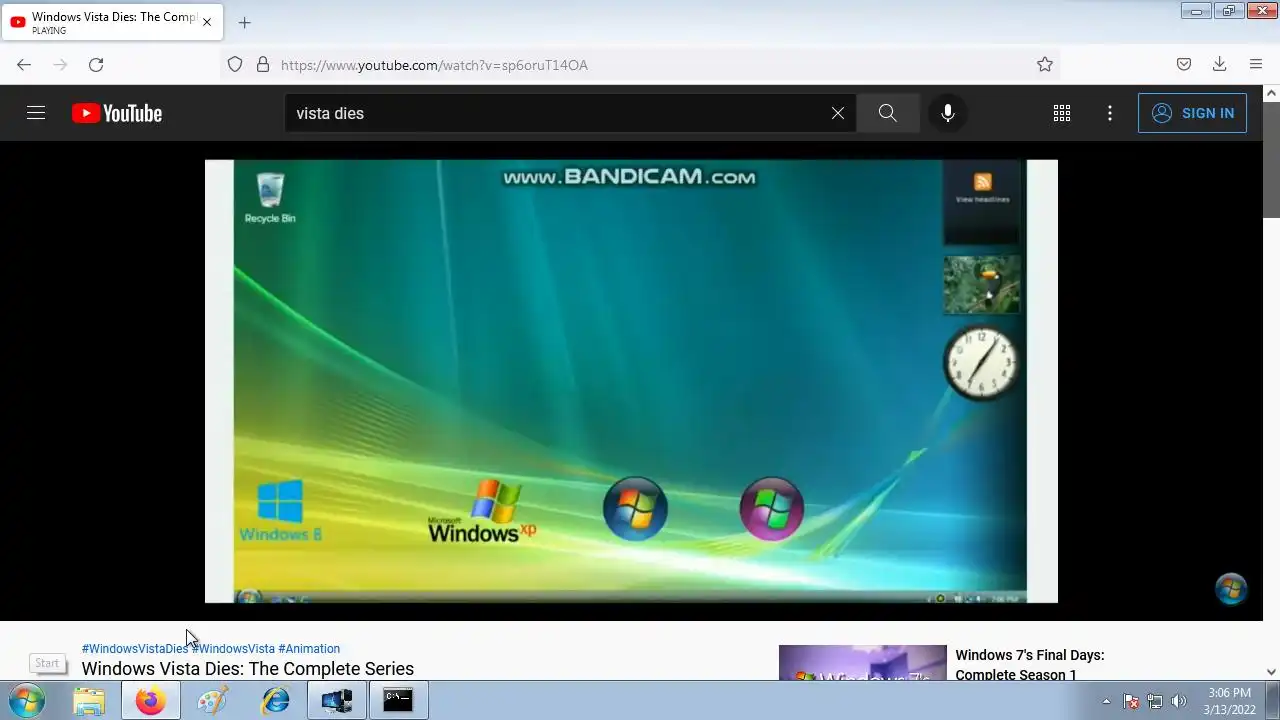Open Windows Explorer from taskbar
The image size is (1280, 720).
tap(89, 701)
